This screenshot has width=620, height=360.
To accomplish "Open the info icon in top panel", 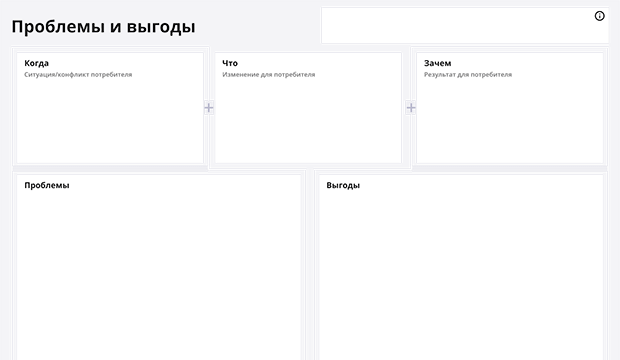I will click(599, 16).
